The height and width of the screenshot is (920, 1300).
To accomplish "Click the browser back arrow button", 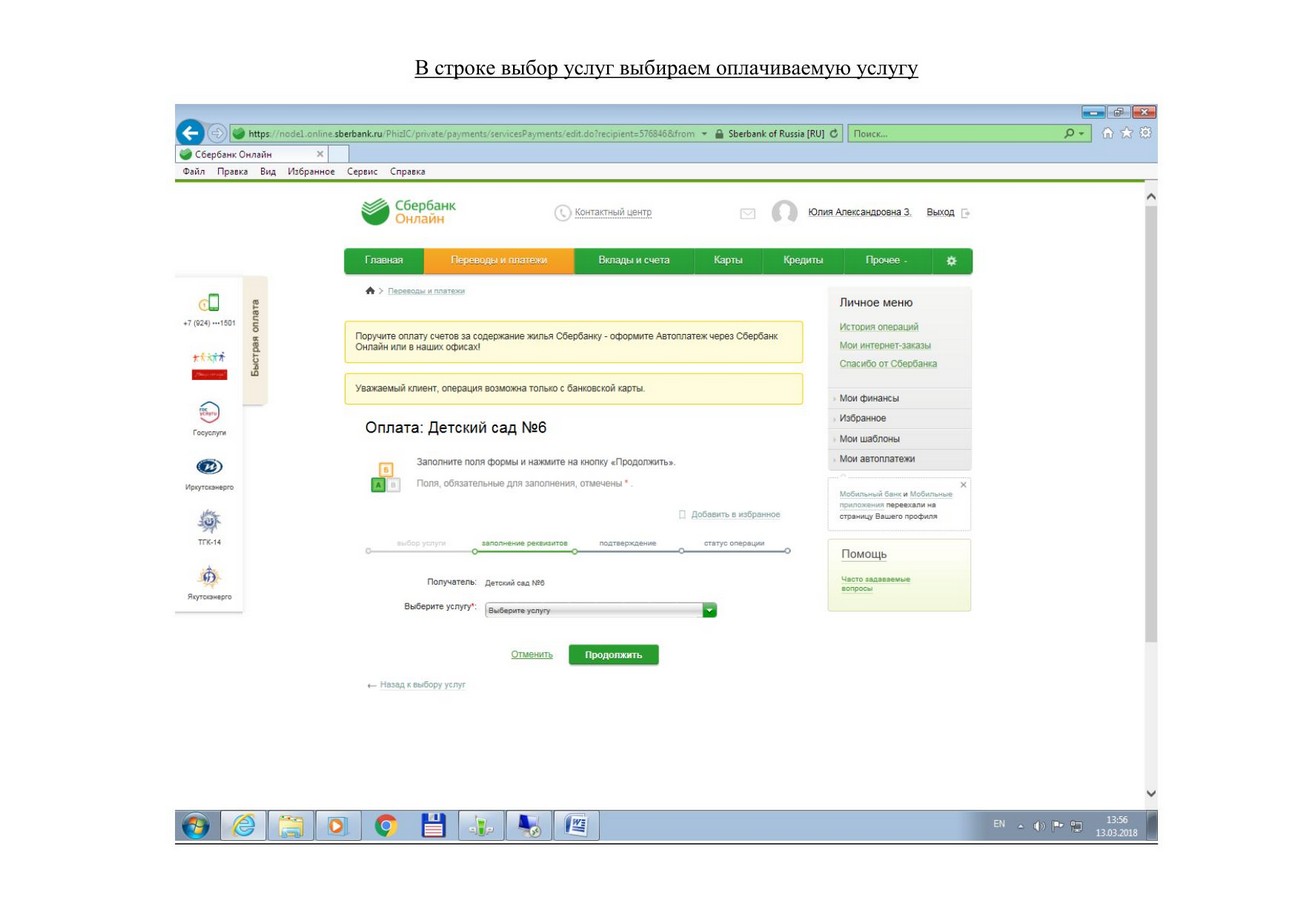I will [x=190, y=133].
